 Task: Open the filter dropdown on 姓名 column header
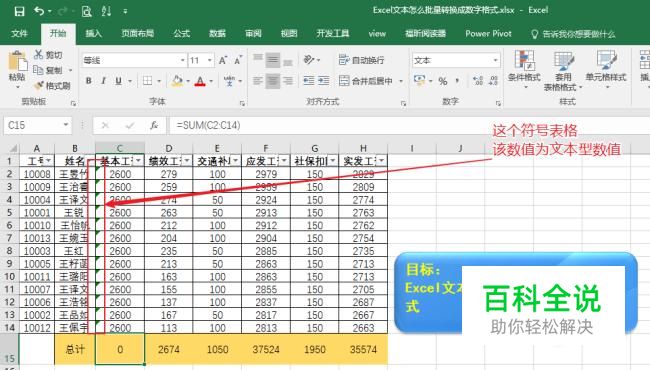[x=89, y=161]
